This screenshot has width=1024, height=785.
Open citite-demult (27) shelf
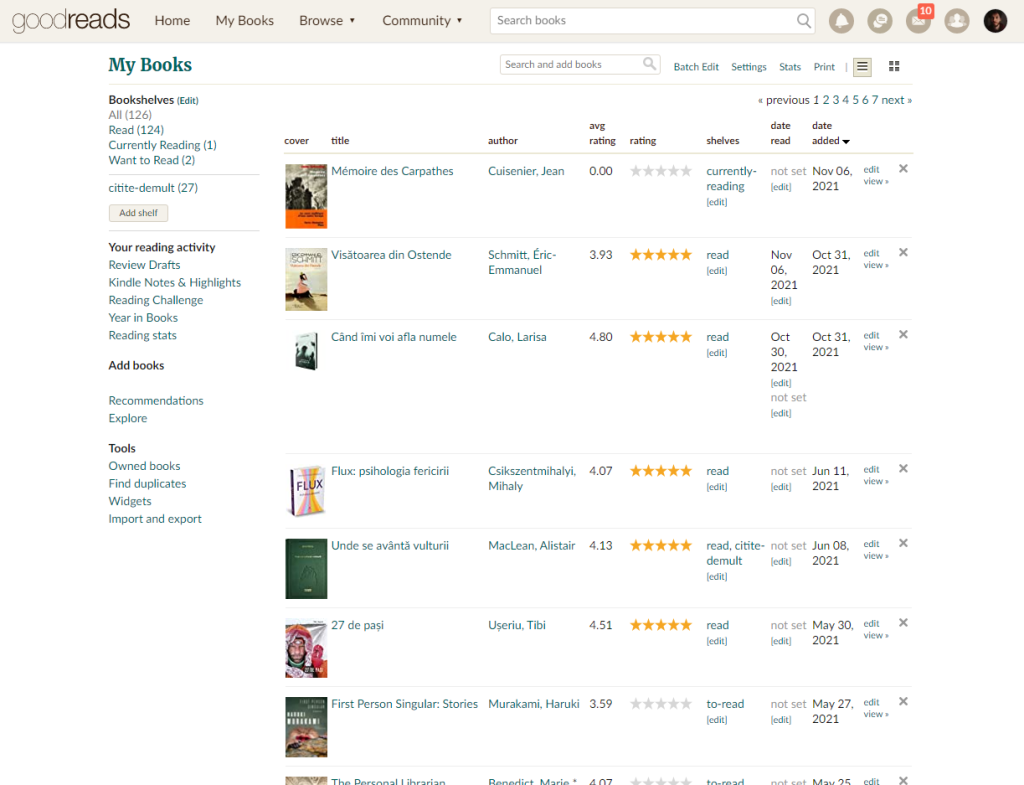[153, 187]
